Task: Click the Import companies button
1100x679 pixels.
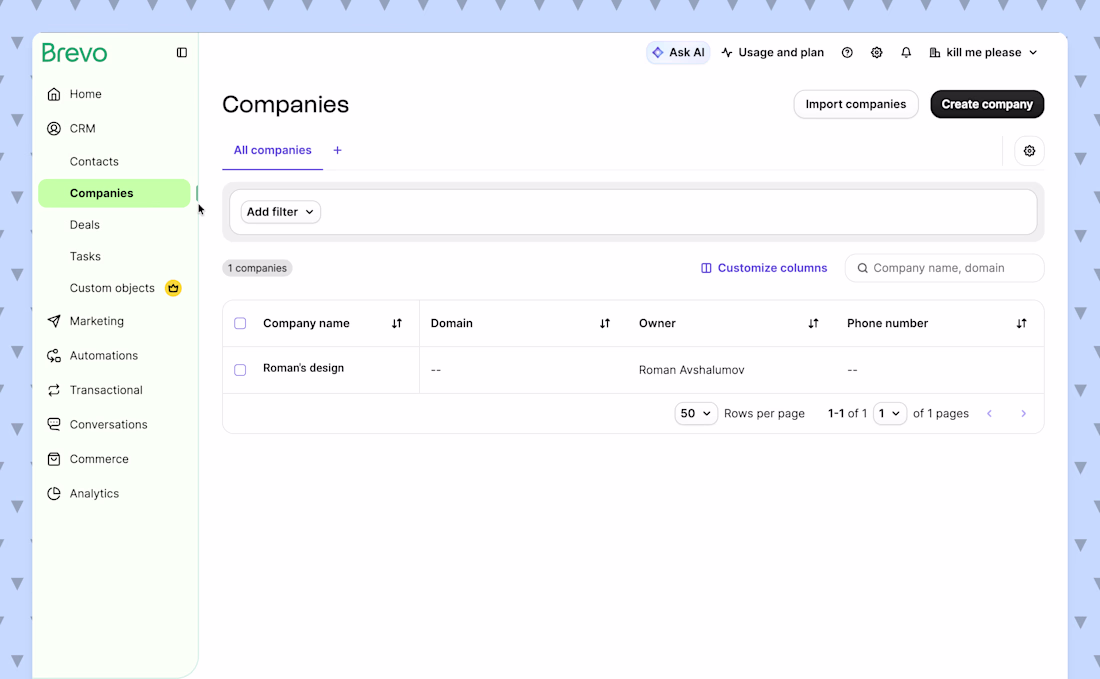Action: pyautogui.click(x=856, y=104)
